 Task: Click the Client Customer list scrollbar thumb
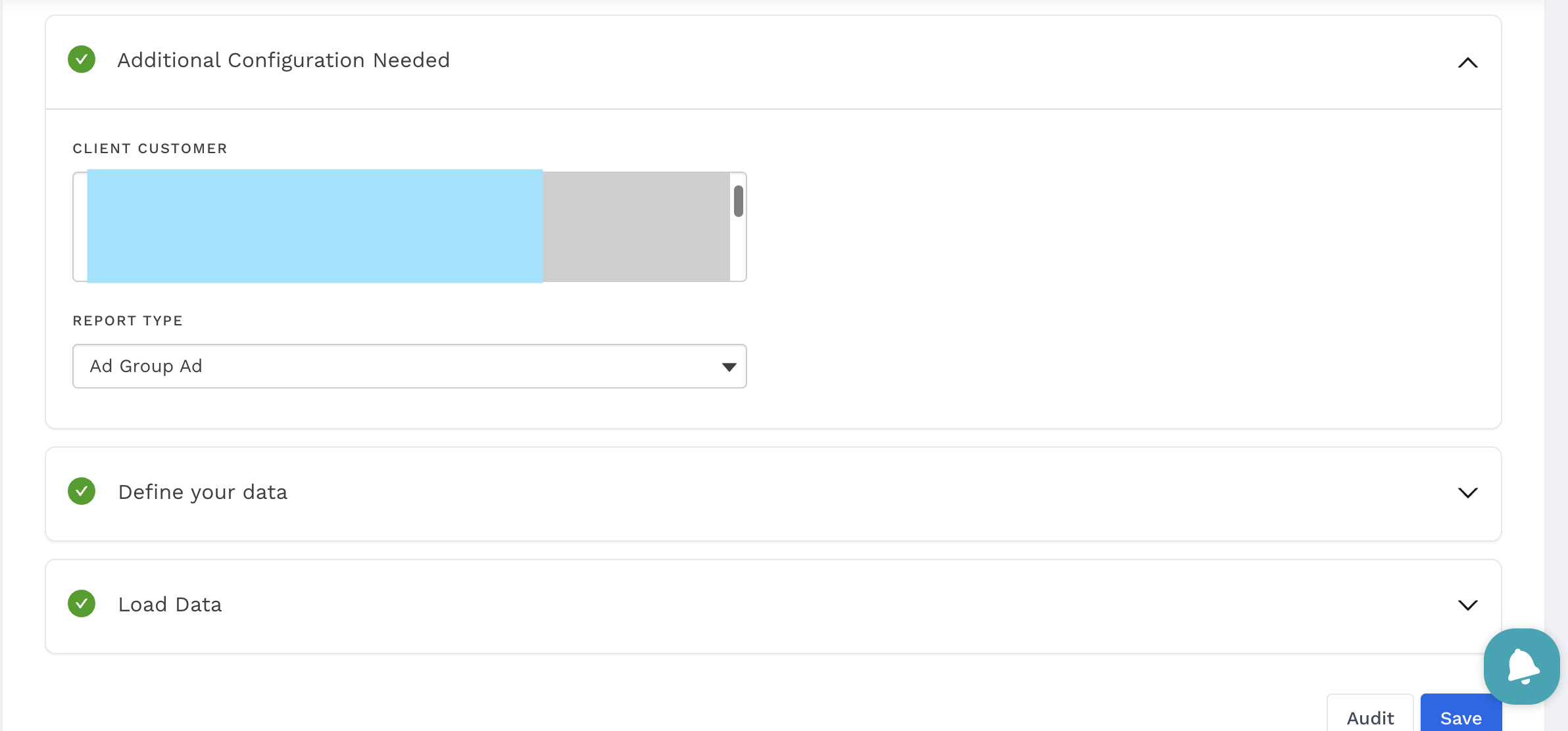coord(738,201)
